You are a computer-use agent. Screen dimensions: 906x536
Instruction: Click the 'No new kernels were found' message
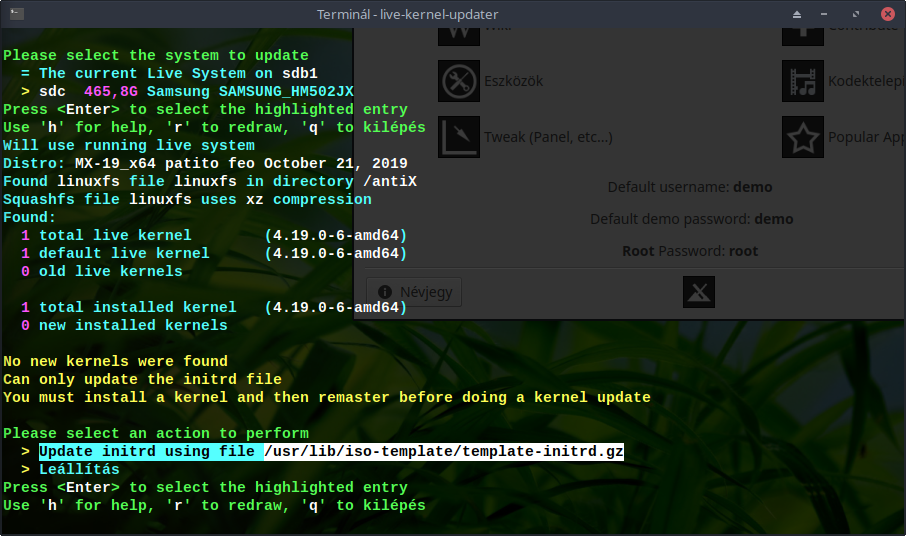116,361
